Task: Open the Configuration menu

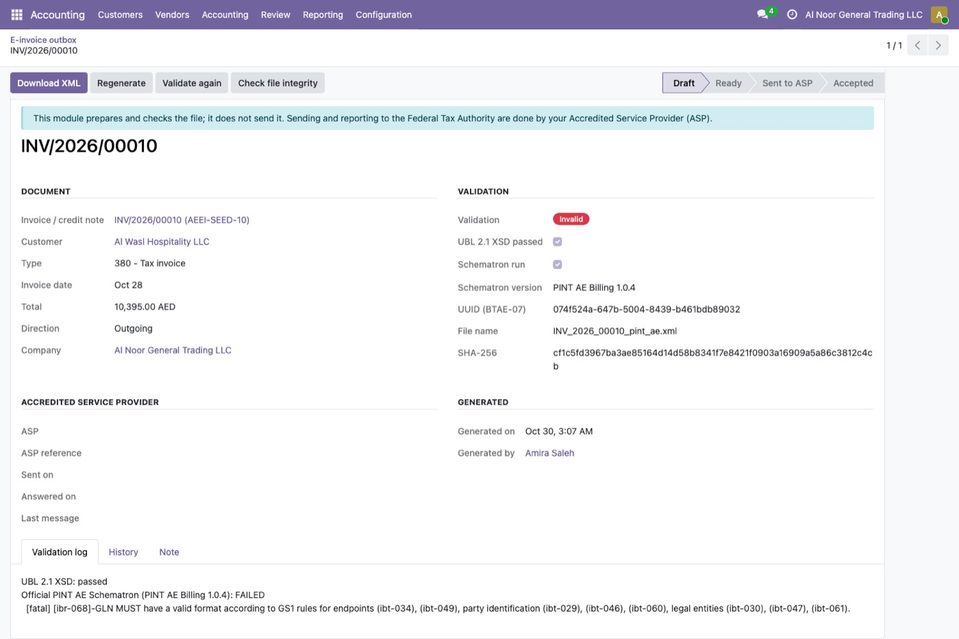Action: point(383,15)
